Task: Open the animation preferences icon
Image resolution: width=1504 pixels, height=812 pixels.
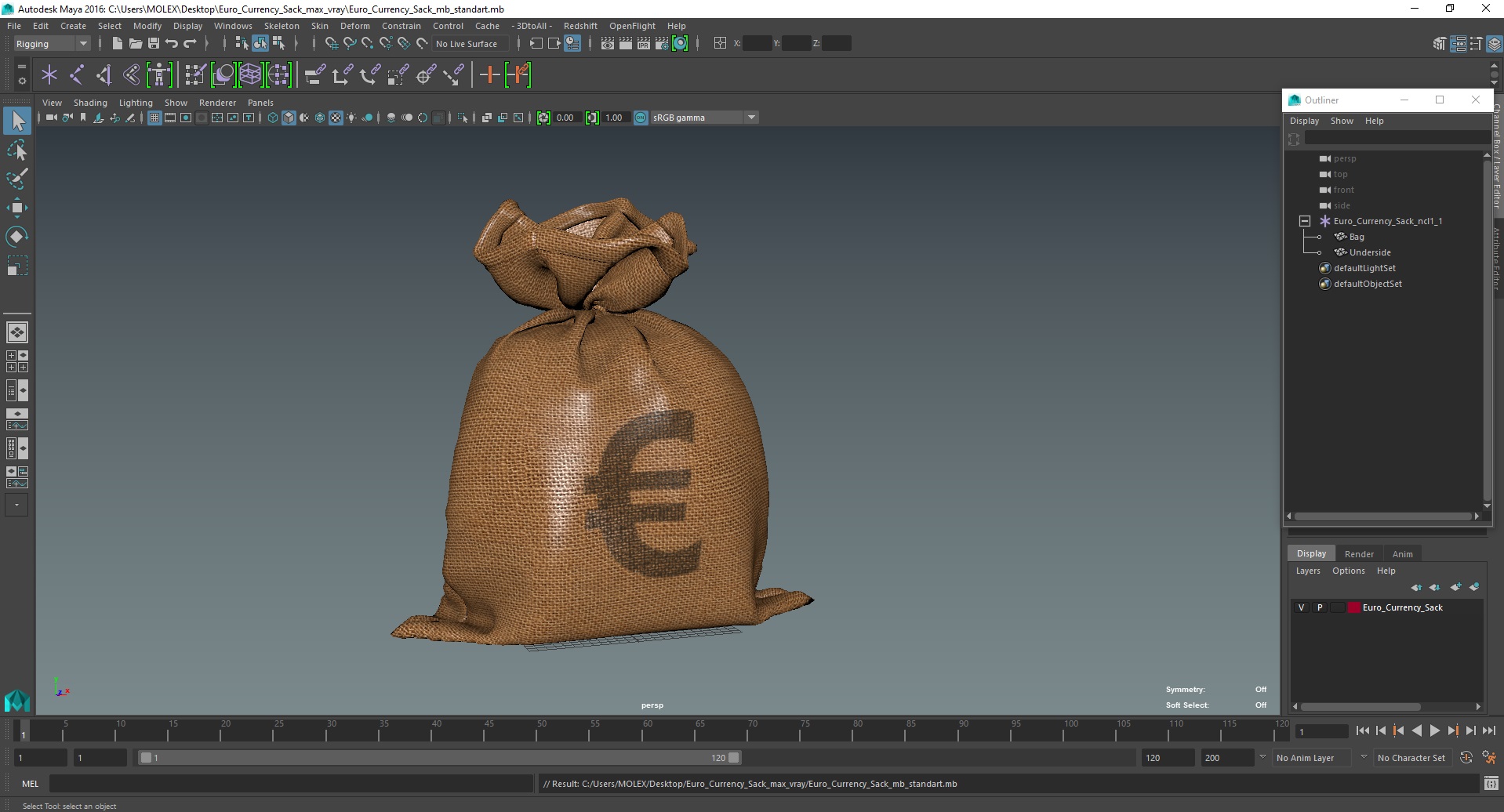Action: click(1488, 757)
